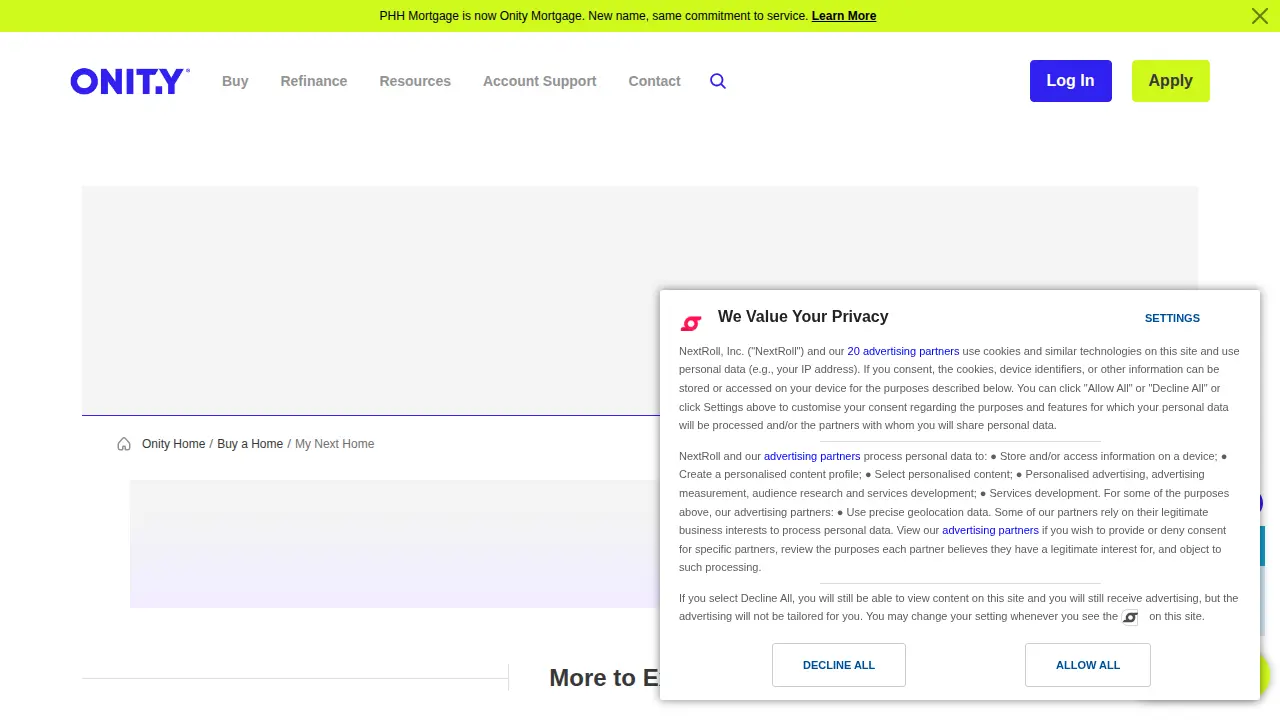Click My Next Home breadcrumb text
This screenshot has width=1280, height=720.
click(x=335, y=444)
